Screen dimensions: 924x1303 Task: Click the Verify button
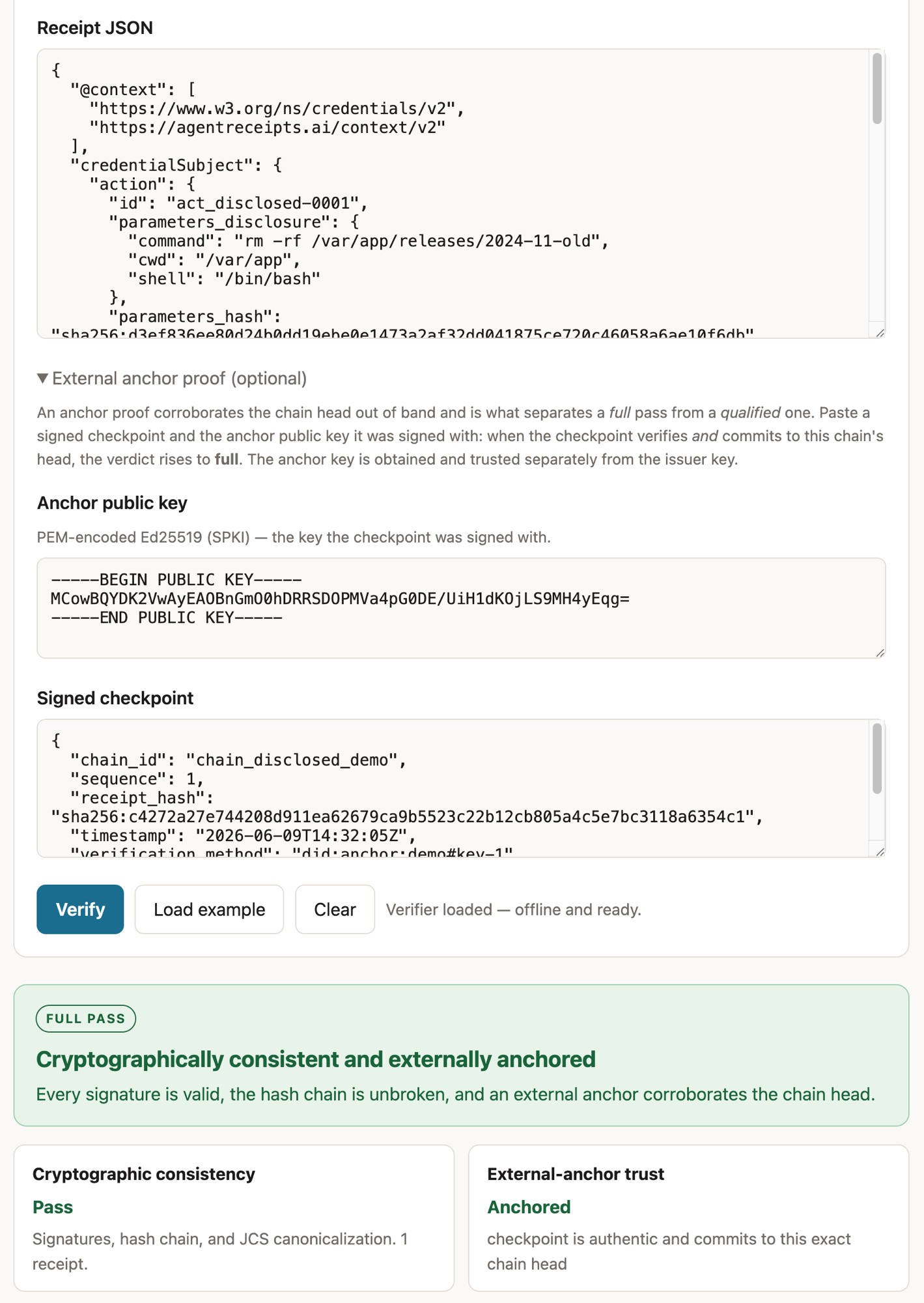pyautogui.click(x=80, y=909)
